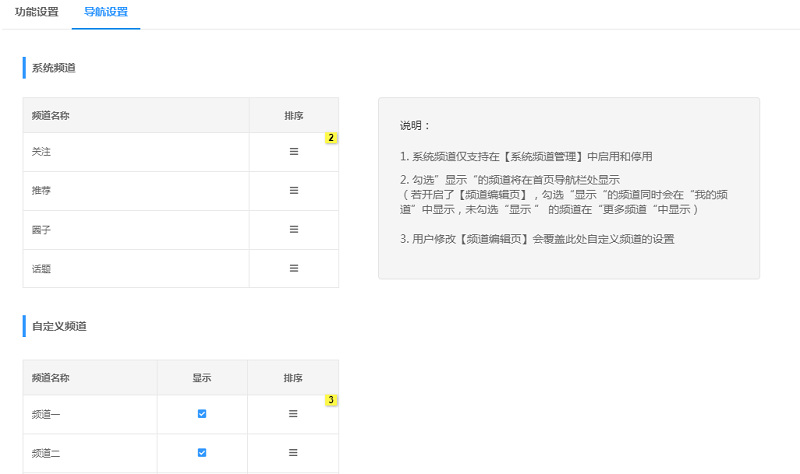The image size is (800, 474).
Task: Select the 推荐 channel name
Action: (42, 190)
